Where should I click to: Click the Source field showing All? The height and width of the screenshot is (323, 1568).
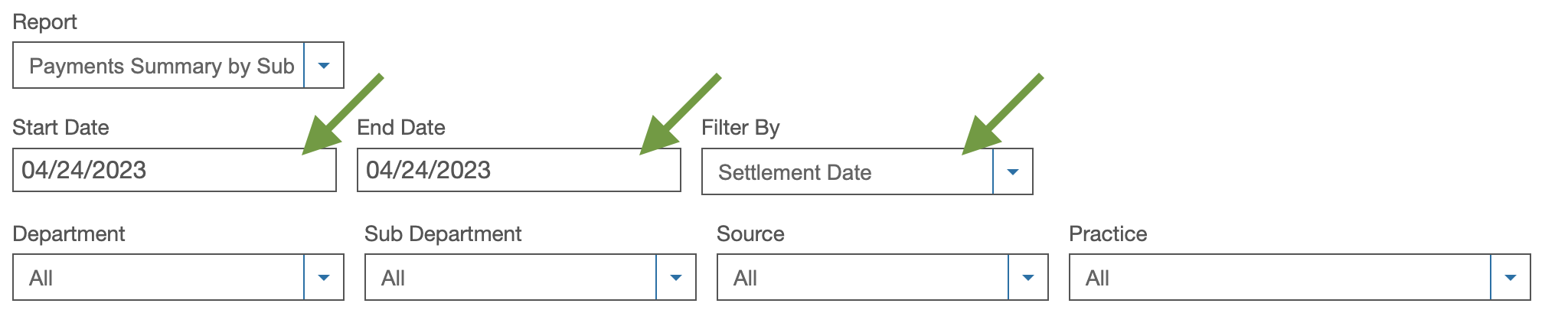tap(863, 278)
